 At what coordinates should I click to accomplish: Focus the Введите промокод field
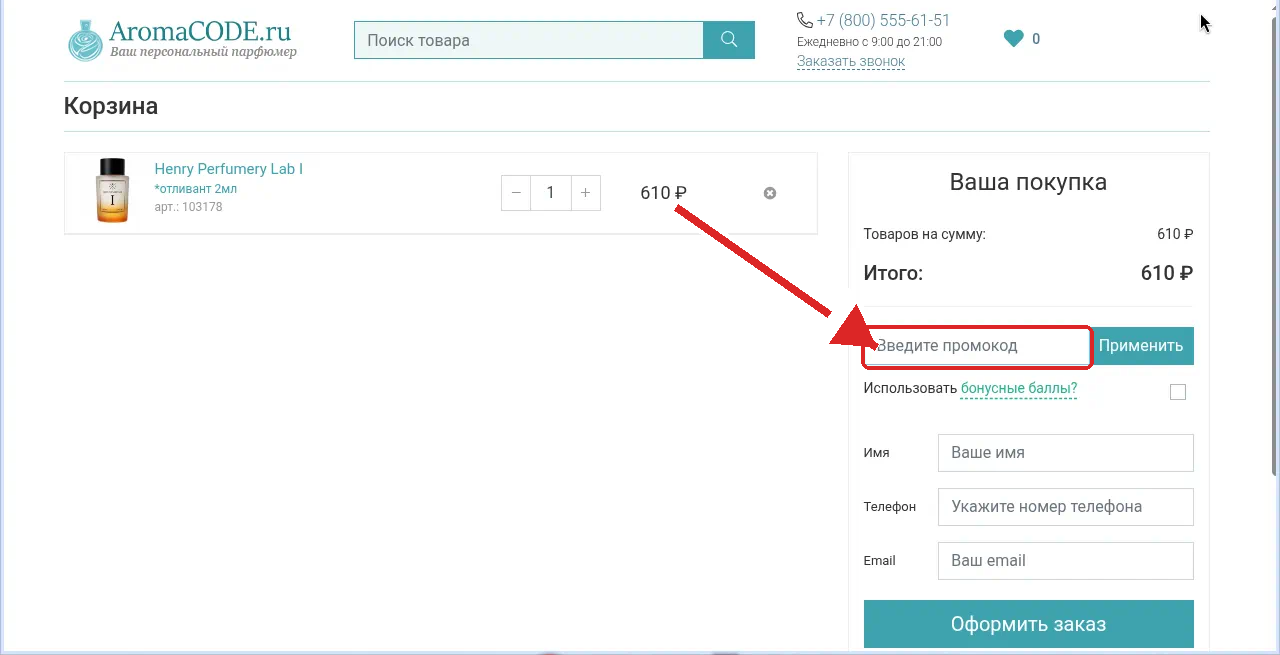click(x=977, y=346)
